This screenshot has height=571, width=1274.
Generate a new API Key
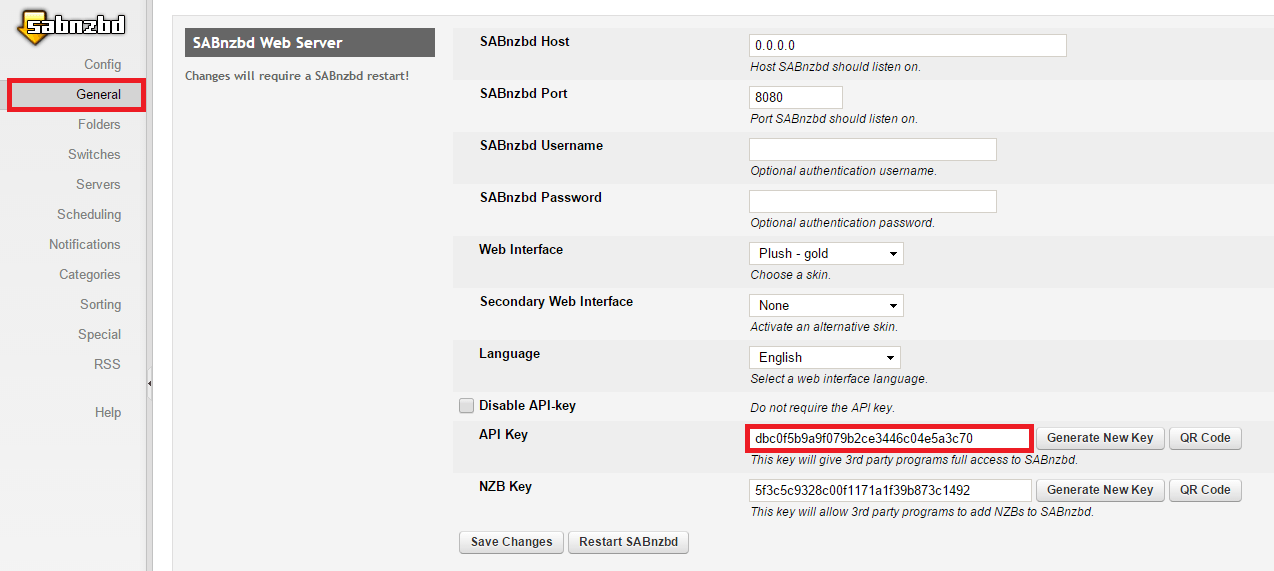1099,438
